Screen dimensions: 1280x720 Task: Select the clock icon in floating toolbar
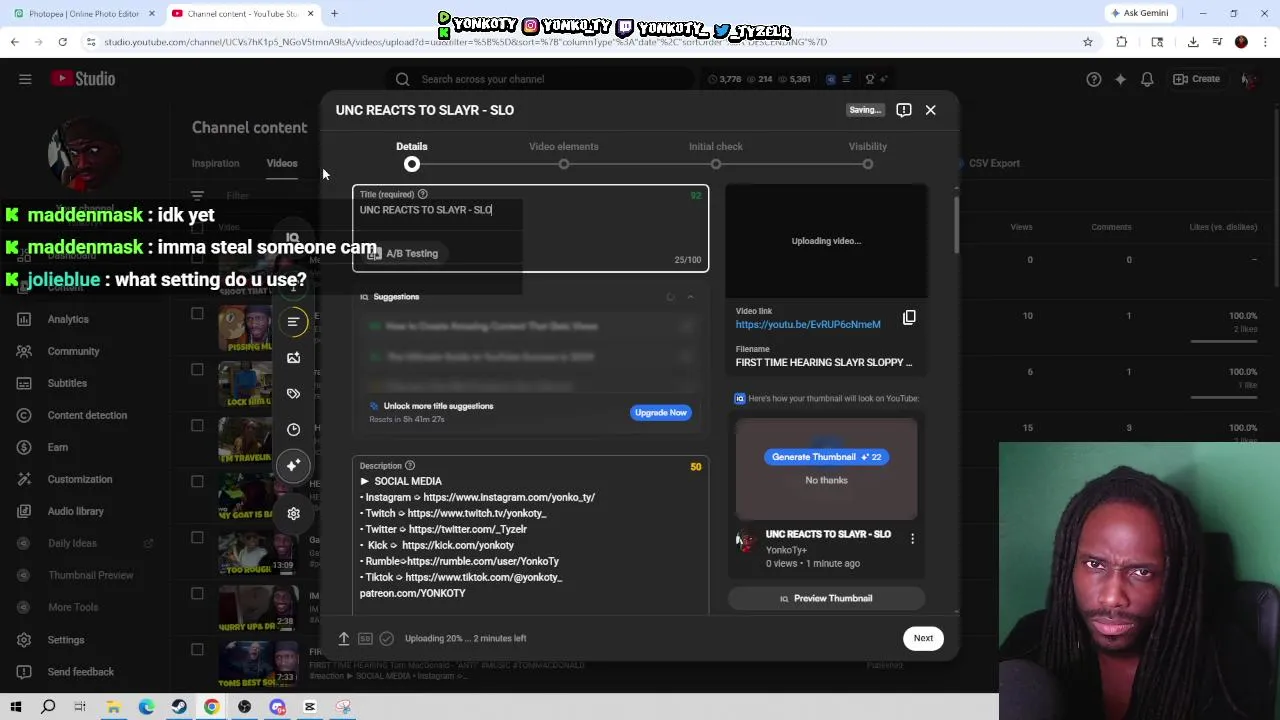coord(293,430)
